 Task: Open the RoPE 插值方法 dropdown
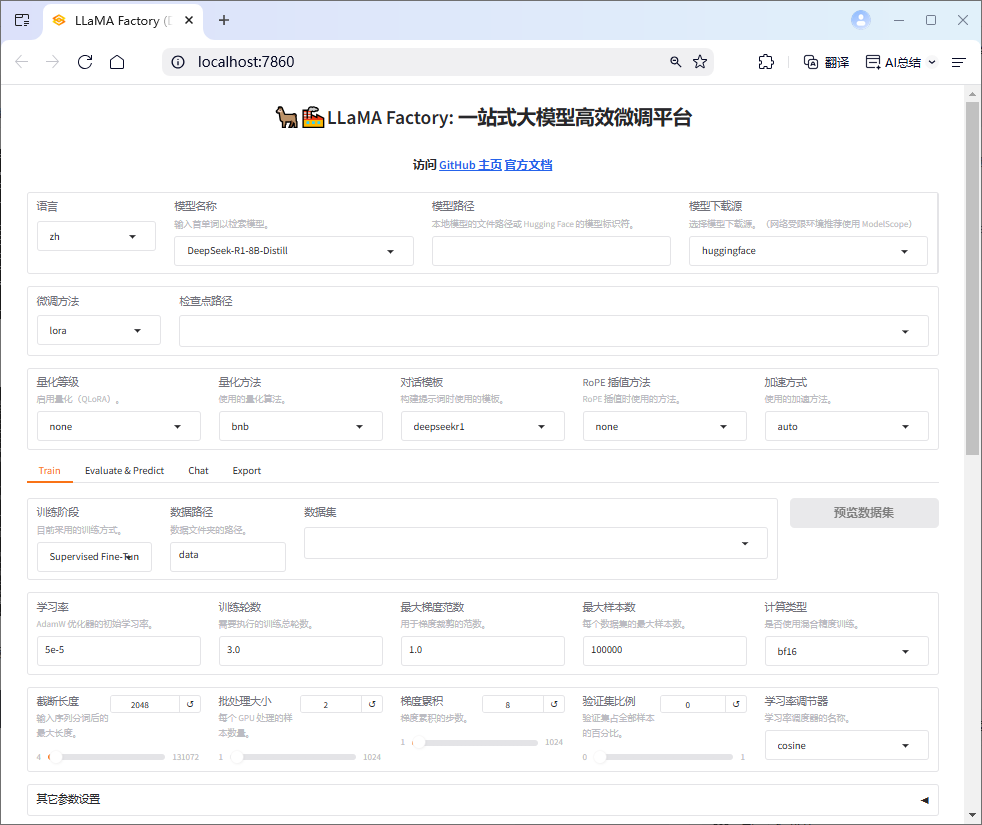pyautogui.click(x=664, y=426)
